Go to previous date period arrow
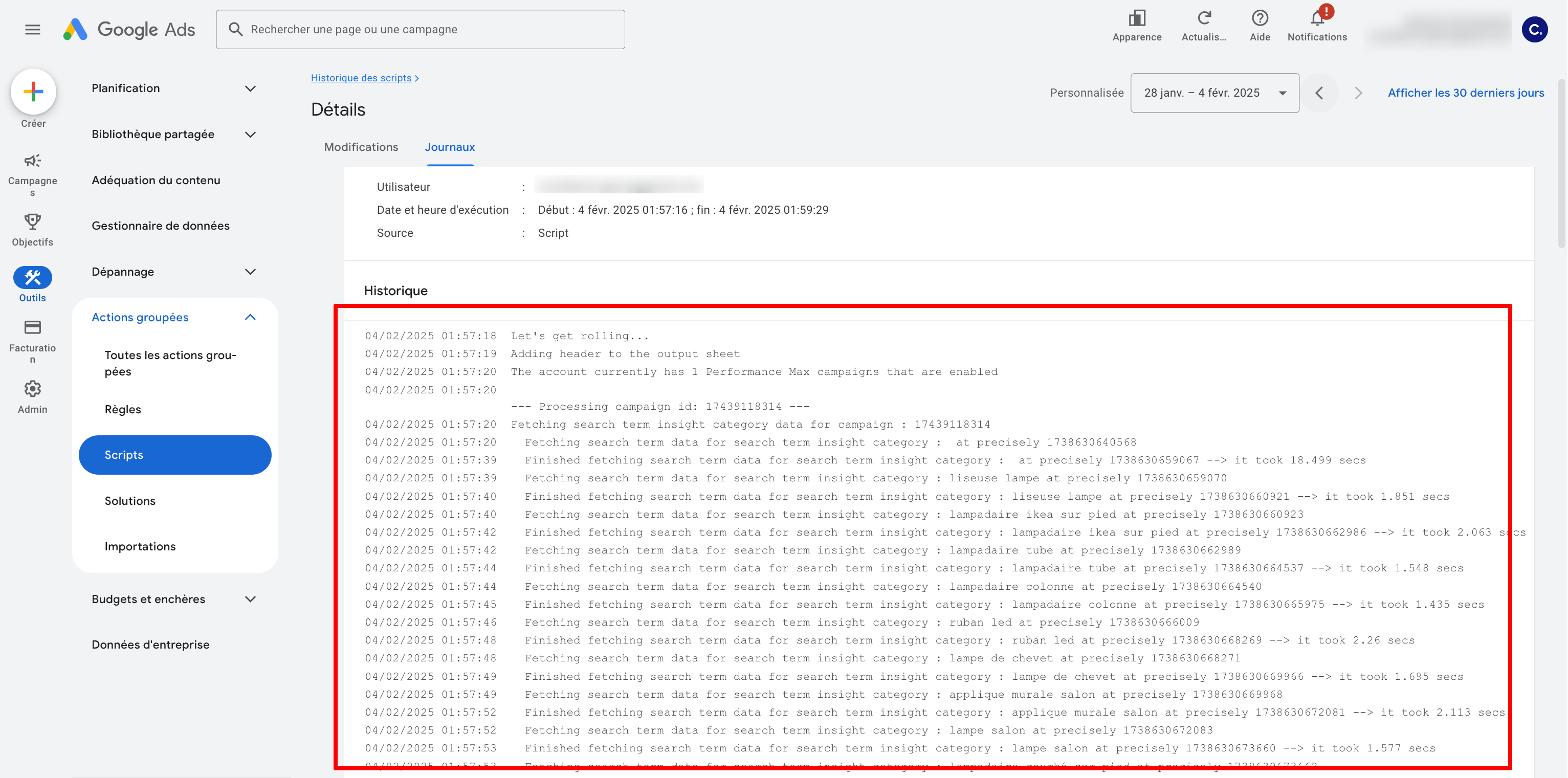 point(1319,93)
